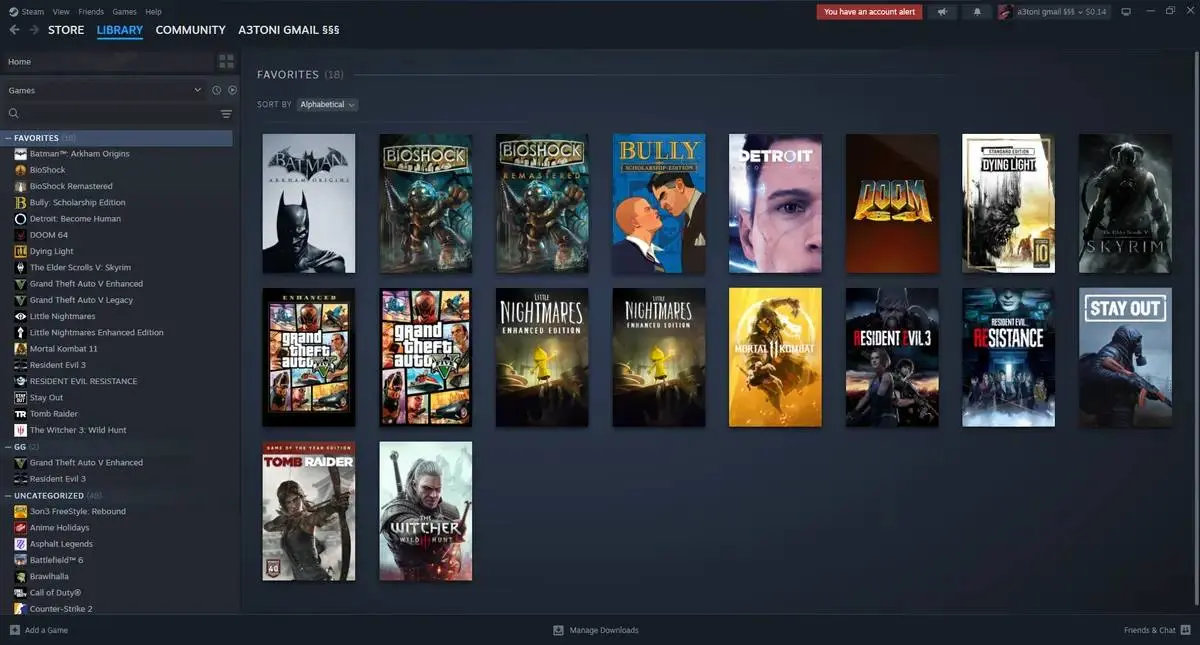Open the Skyrim cover art

tap(1125, 203)
